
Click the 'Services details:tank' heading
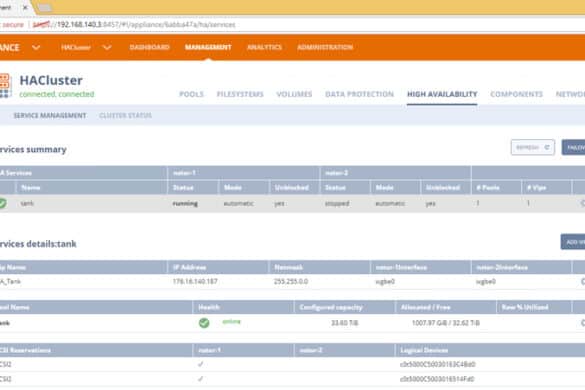[x=38, y=244]
